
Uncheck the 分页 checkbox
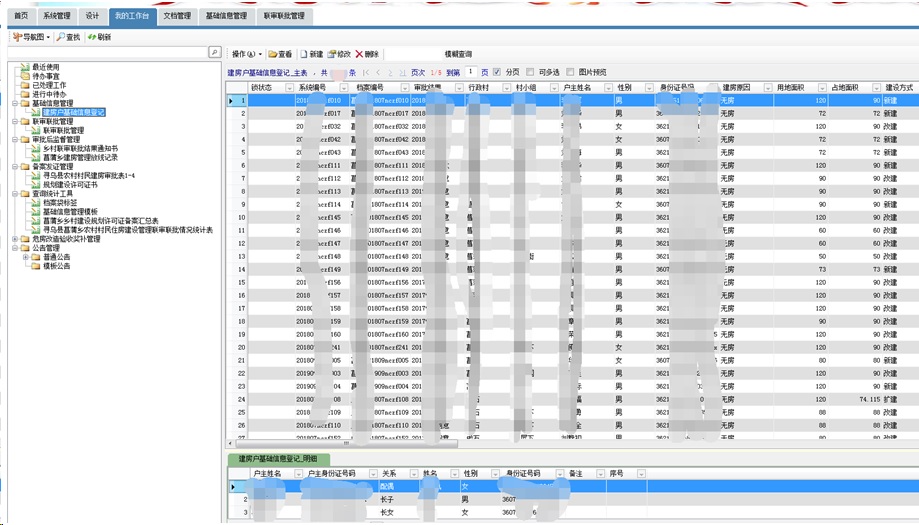click(x=498, y=73)
